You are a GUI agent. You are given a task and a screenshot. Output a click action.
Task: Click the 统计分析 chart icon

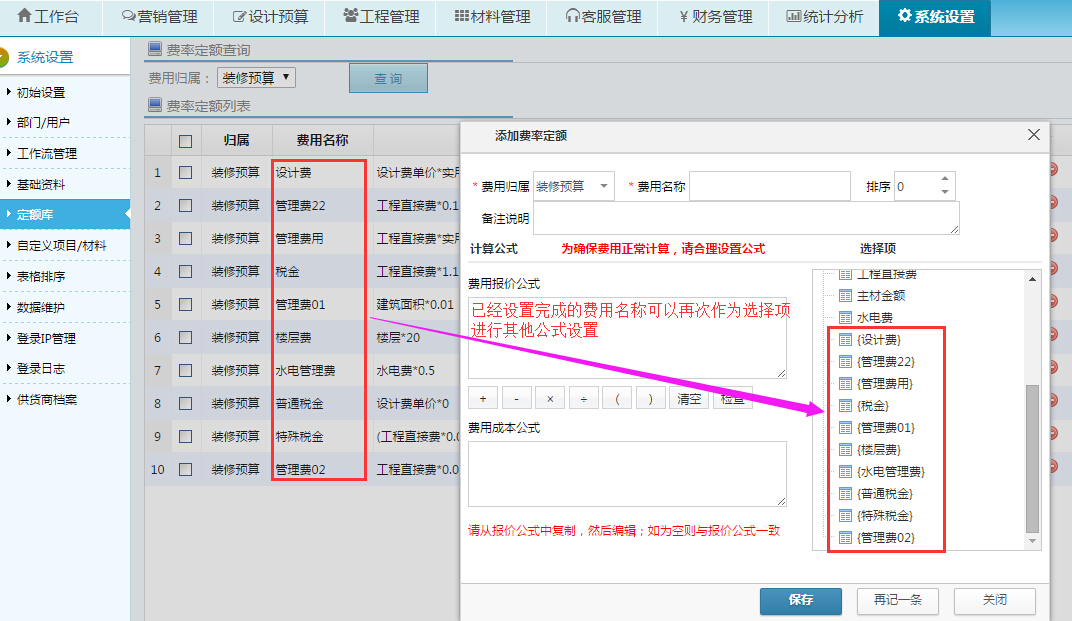tap(794, 17)
